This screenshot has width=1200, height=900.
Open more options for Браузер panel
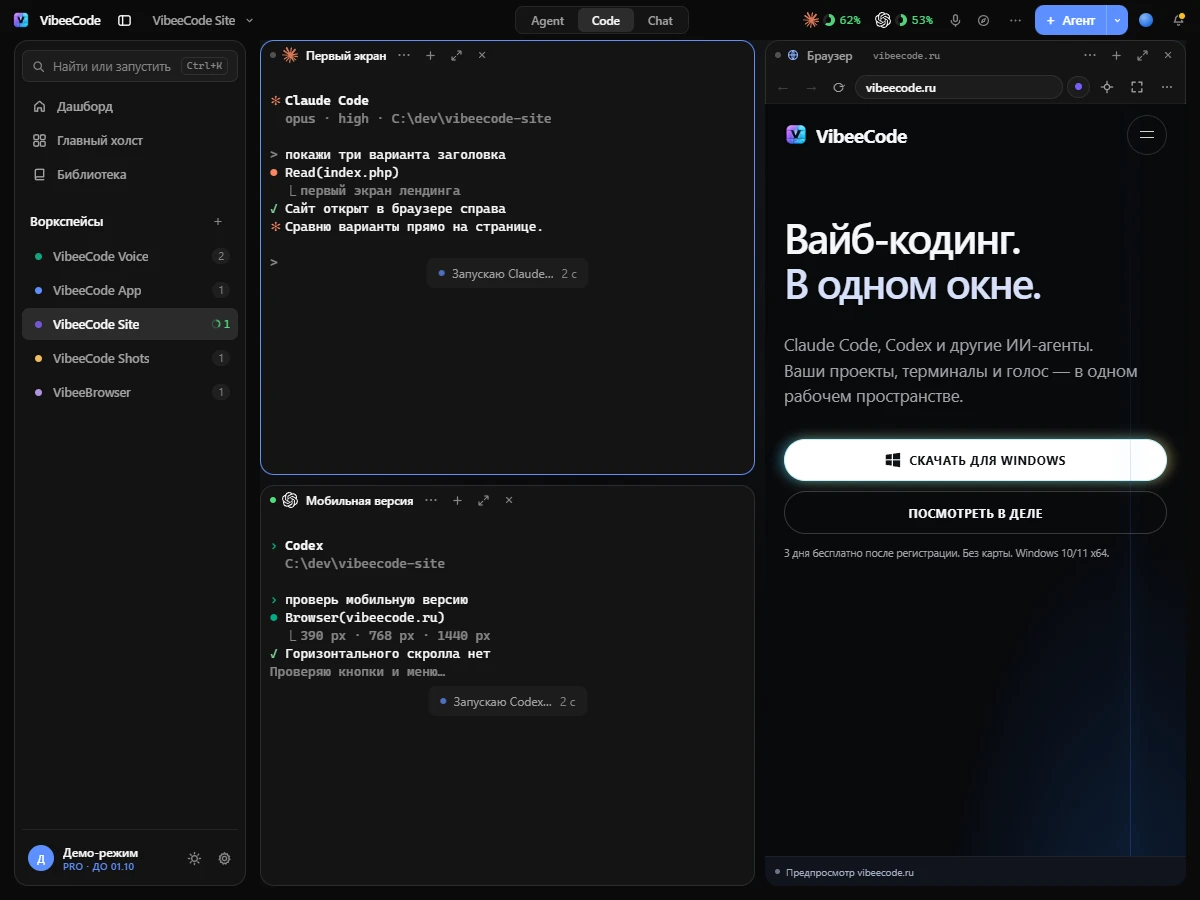point(1092,56)
